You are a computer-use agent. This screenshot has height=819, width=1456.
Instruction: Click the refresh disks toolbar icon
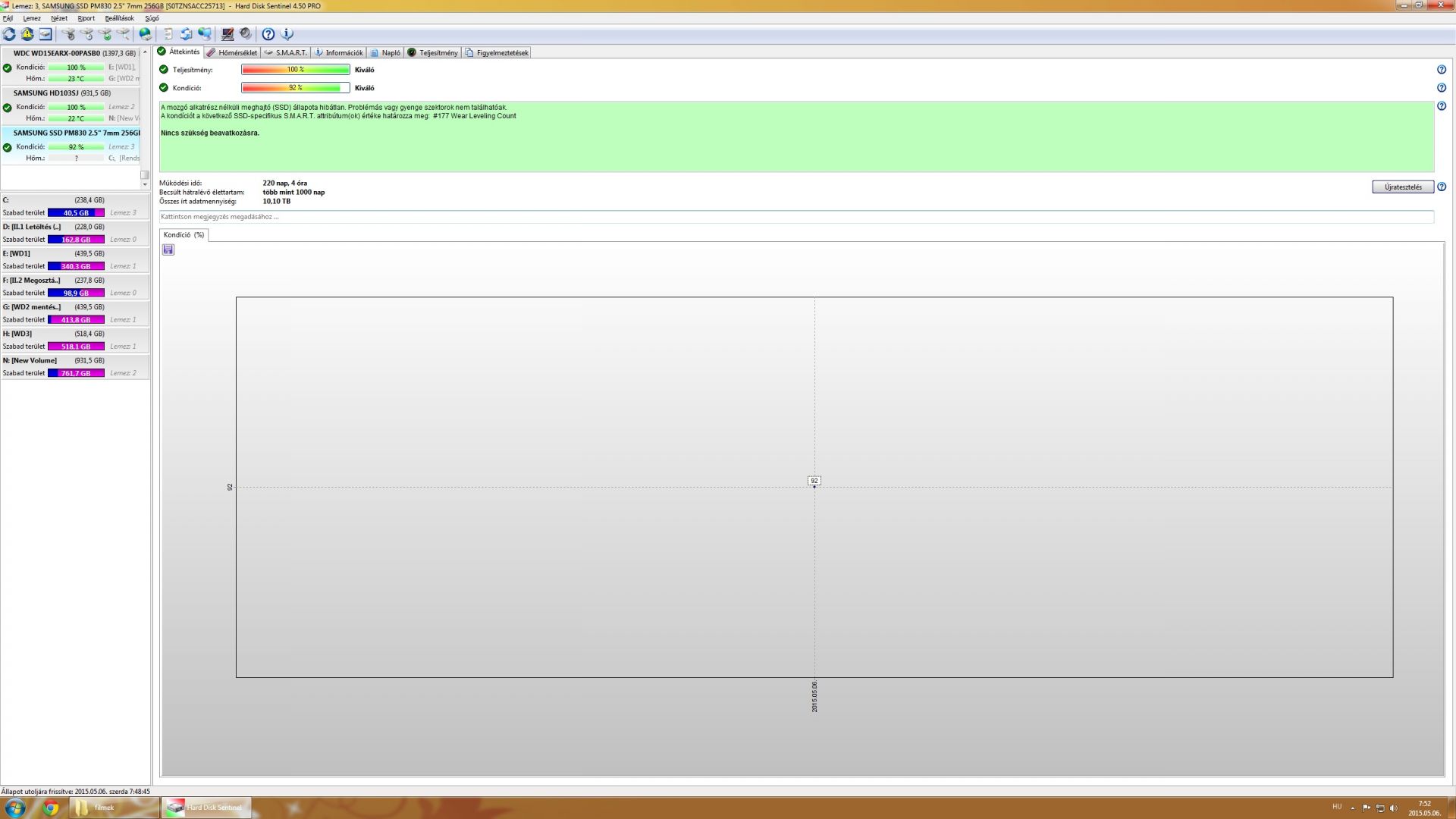[9, 34]
